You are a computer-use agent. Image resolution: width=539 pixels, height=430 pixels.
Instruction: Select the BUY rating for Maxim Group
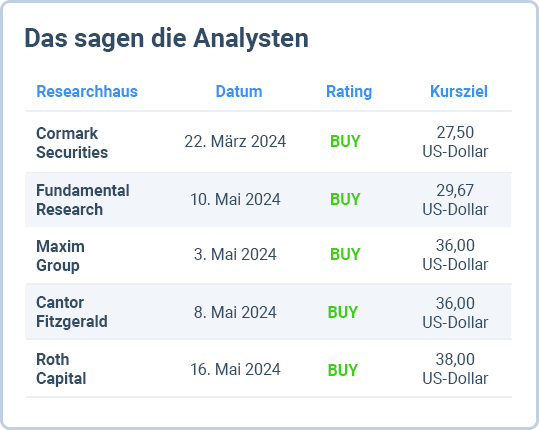coord(345,254)
